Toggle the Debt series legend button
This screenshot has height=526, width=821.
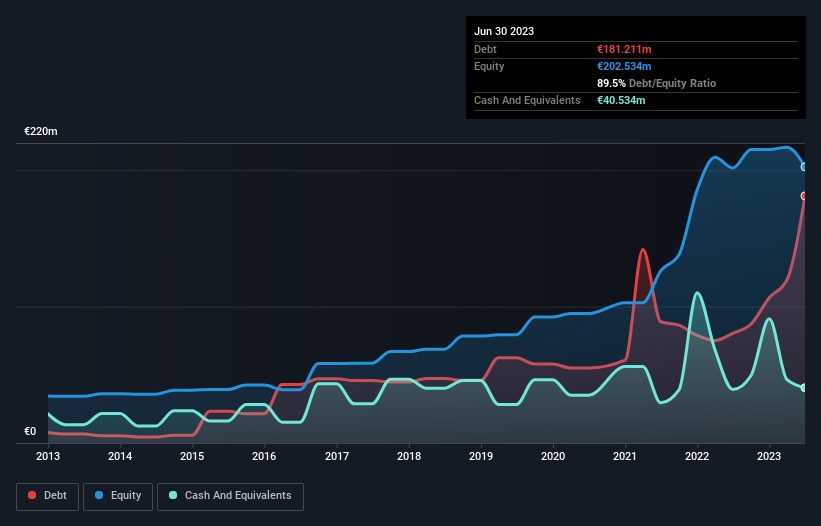click(48, 496)
